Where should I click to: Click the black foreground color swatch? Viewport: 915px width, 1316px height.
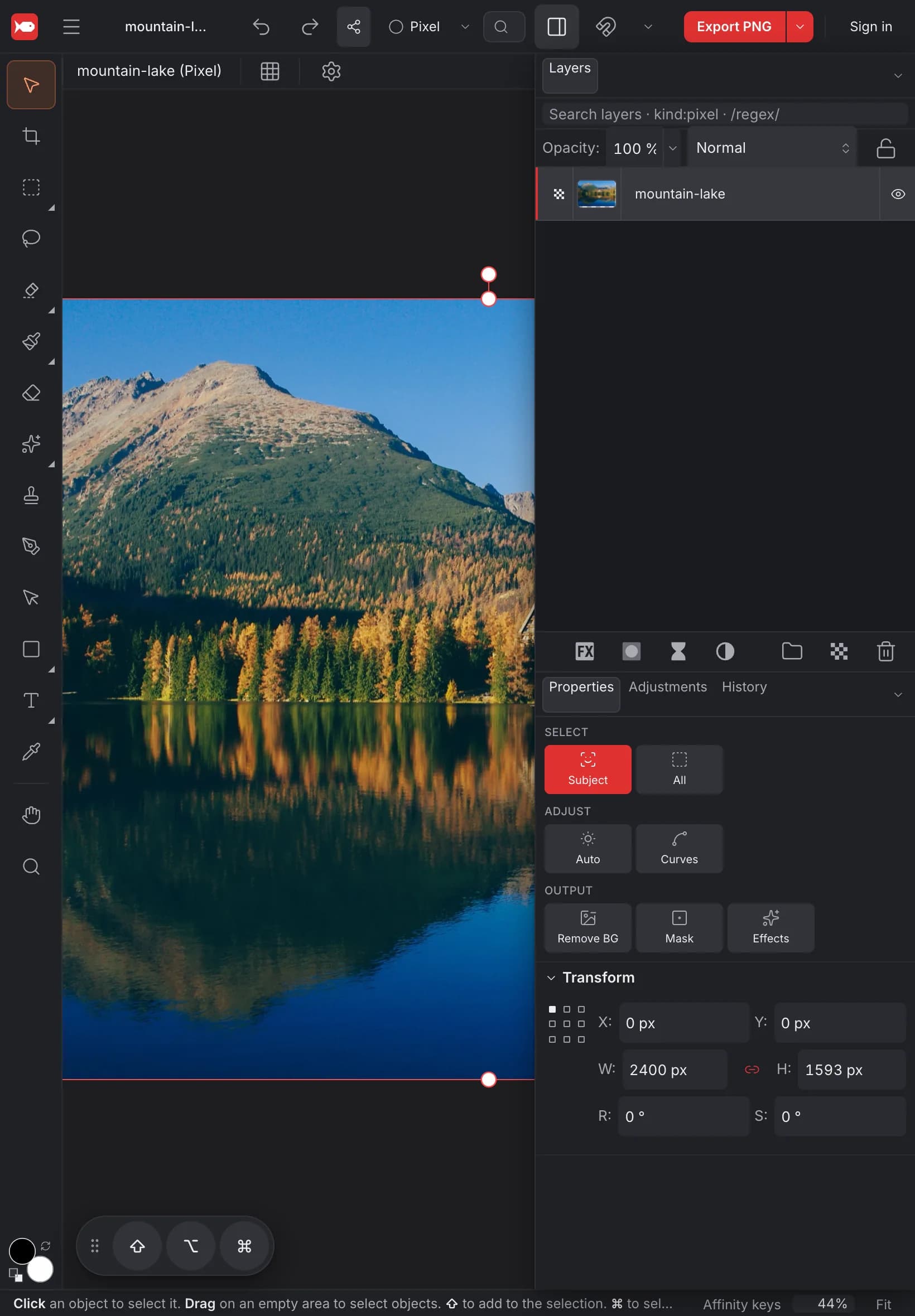[x=22, y=1251]
